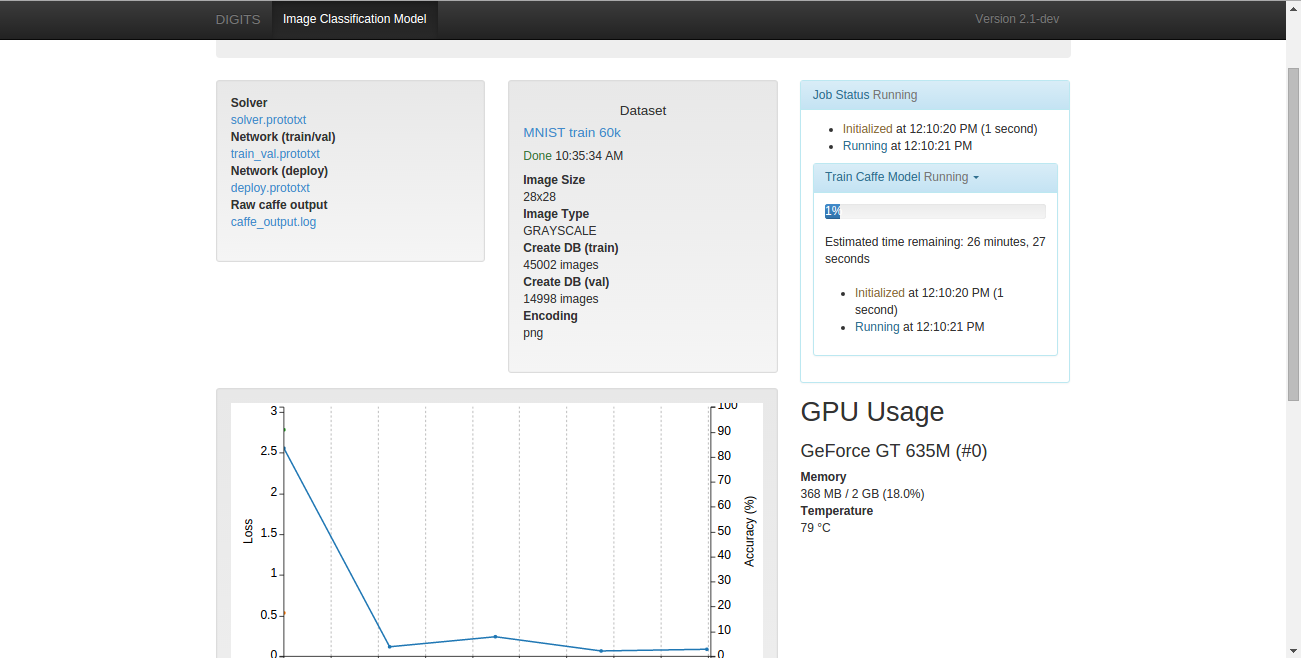Click the 1% training progress bar
1301x658 pixels.
tap(935, 211)
